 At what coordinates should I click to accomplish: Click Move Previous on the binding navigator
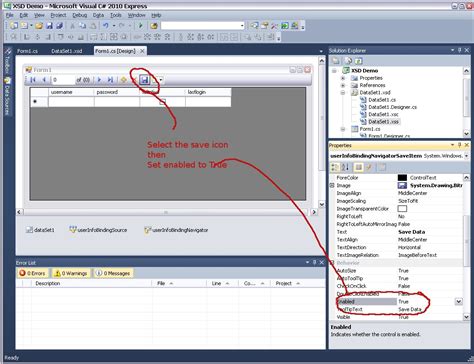coord(44,80)
